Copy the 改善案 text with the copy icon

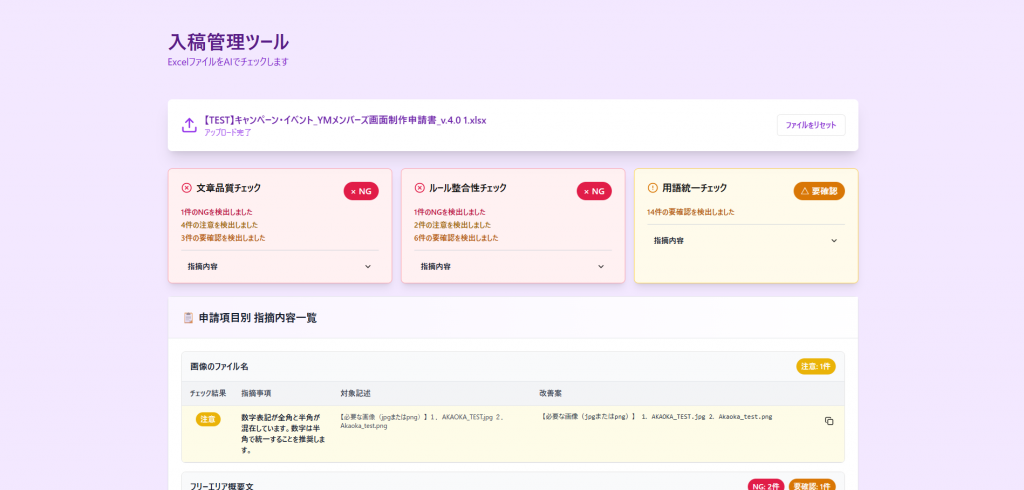tap(829, 421)
